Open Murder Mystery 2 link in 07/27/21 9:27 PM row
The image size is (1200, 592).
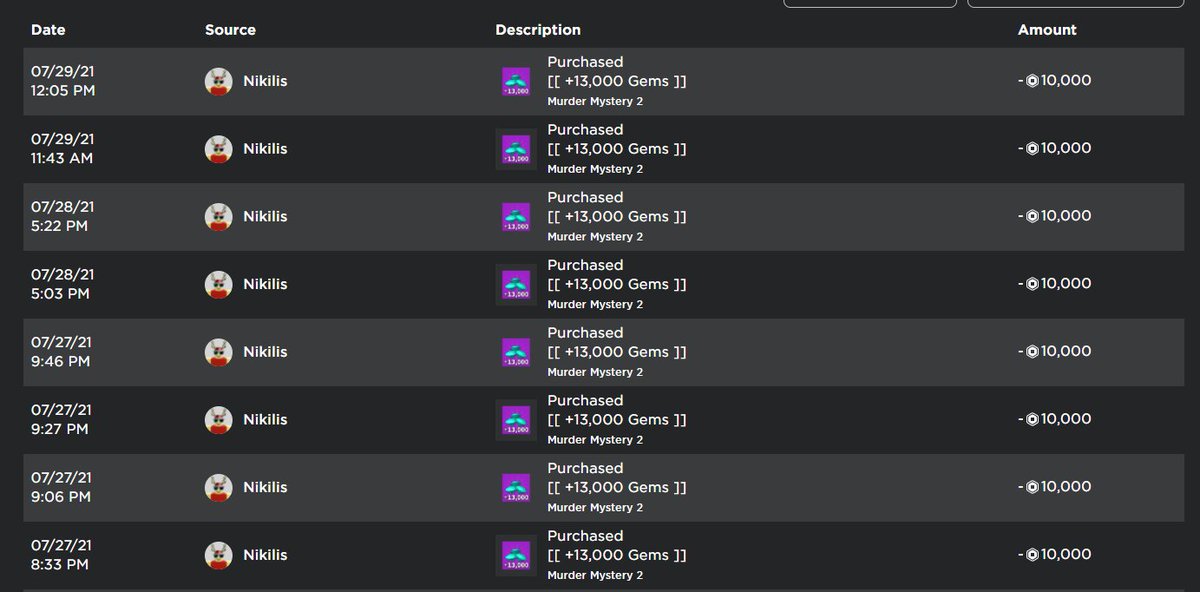pyautogui.click(x=595, y=440)
